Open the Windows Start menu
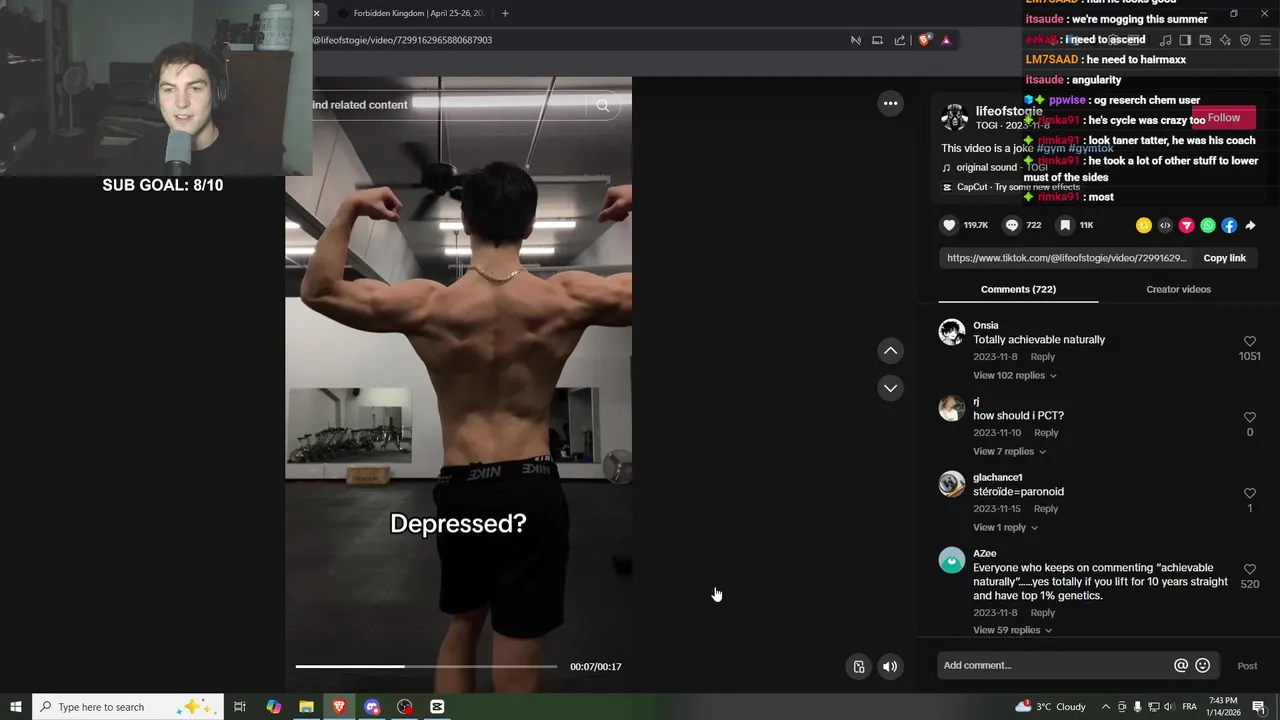This screenshot has width=1280, height=720. point(15,707)
